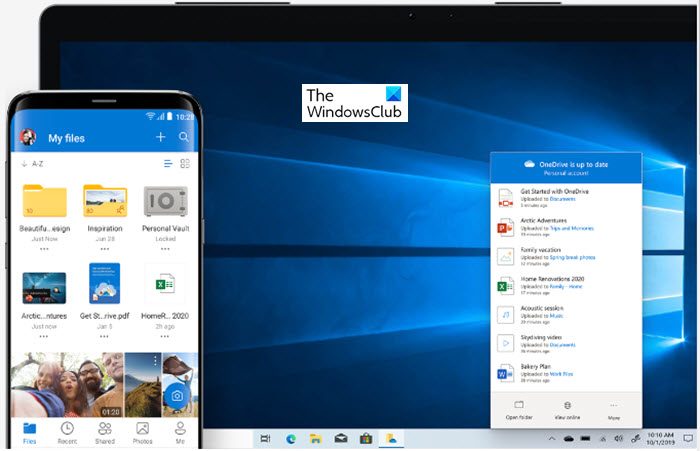
Task: Open search in the phone OneDrive app
Action: coord(184,137)
